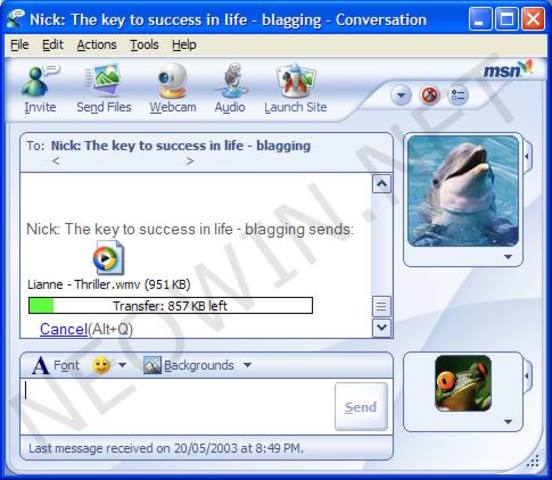
Task: Open the emoticon dropdown arrow
Action: (x=122, y=365)
